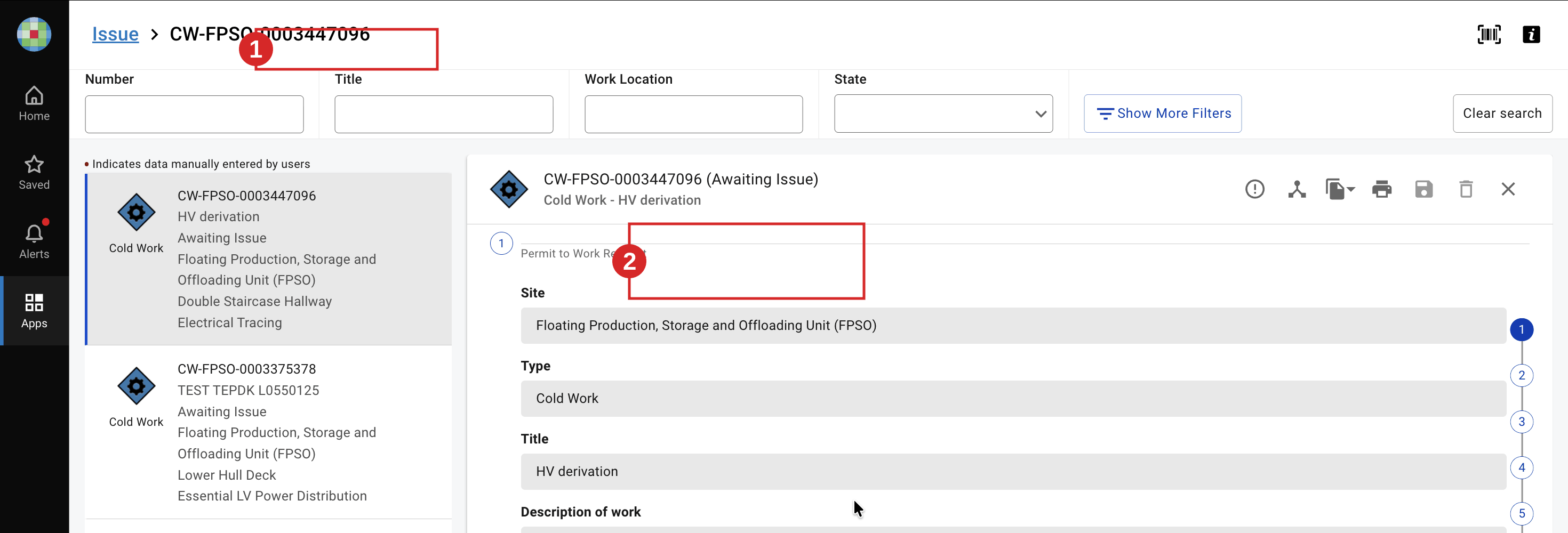Screen dimensions: 1568x533
Task: Open the State dropdown filter
Action: click(x=943, y=114)
